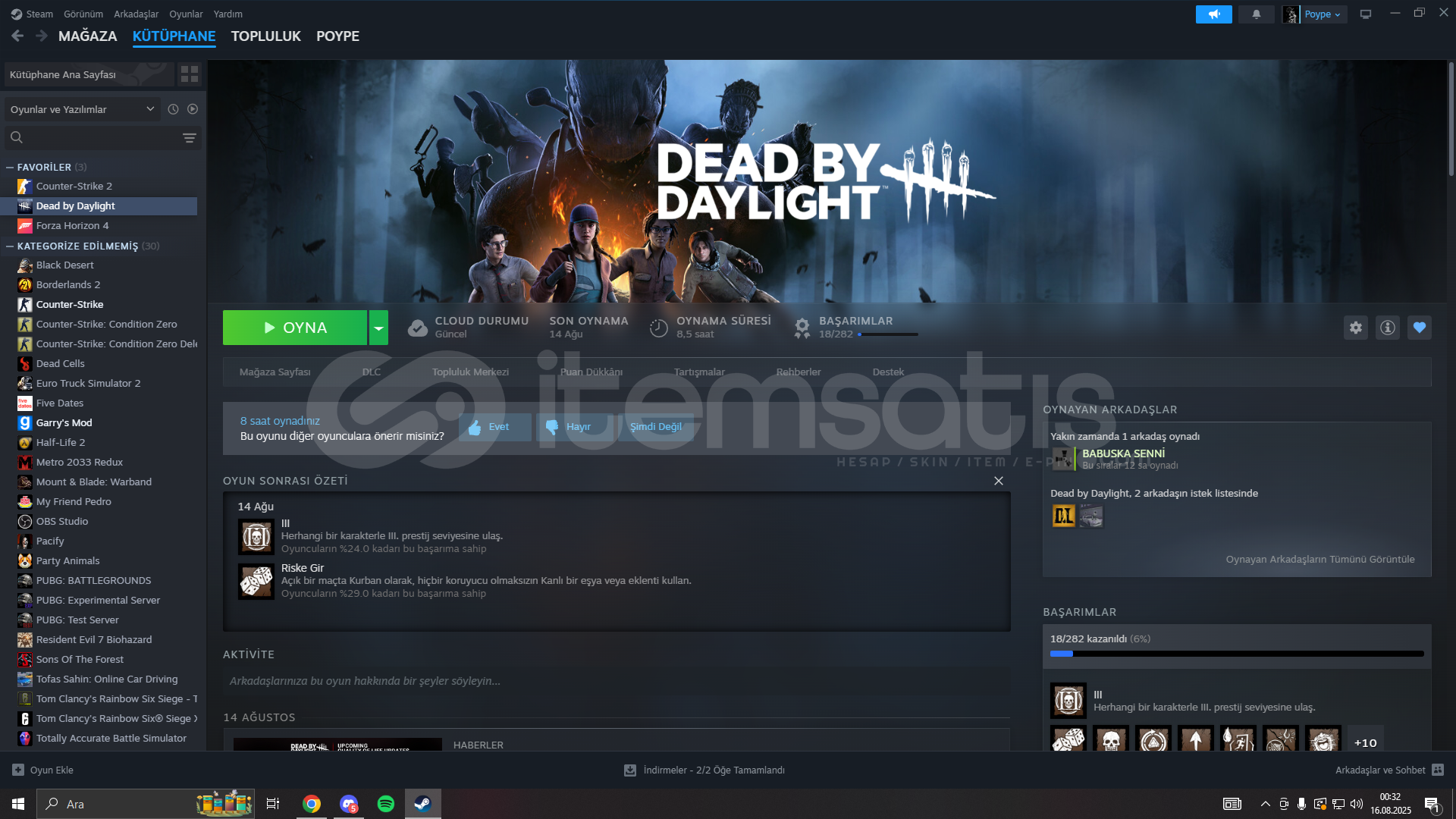Click Riske Gir dice achievement icon

[x=256, y=582]
